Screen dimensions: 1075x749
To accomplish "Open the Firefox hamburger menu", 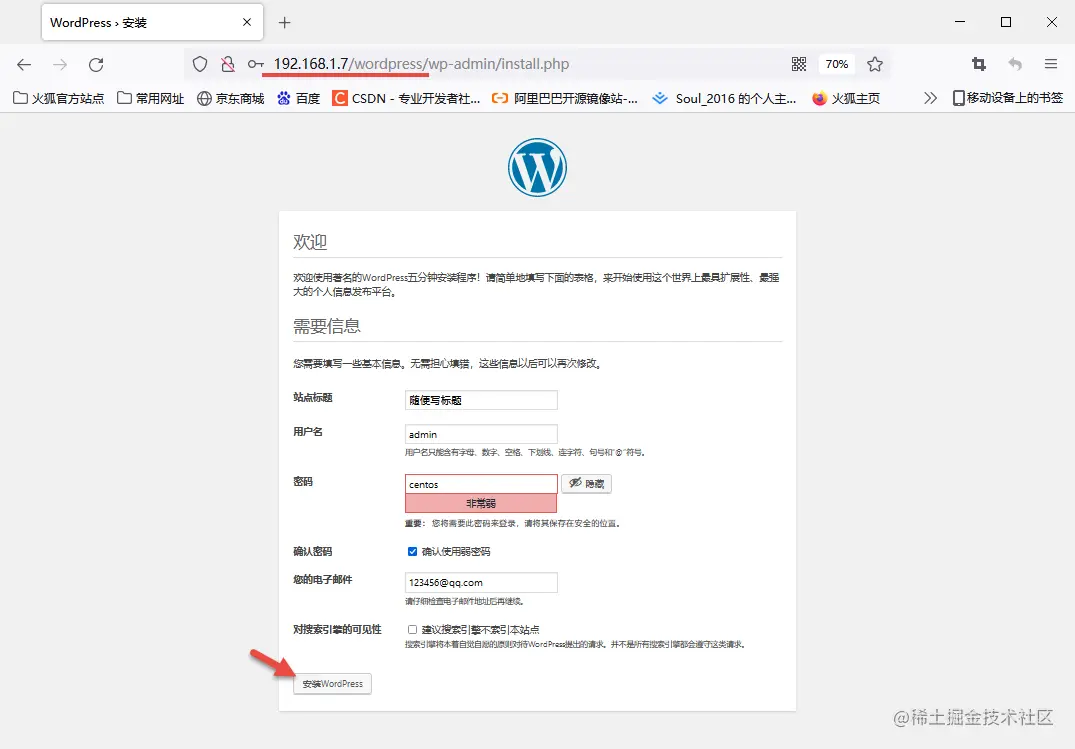I will click(1051, 63).
